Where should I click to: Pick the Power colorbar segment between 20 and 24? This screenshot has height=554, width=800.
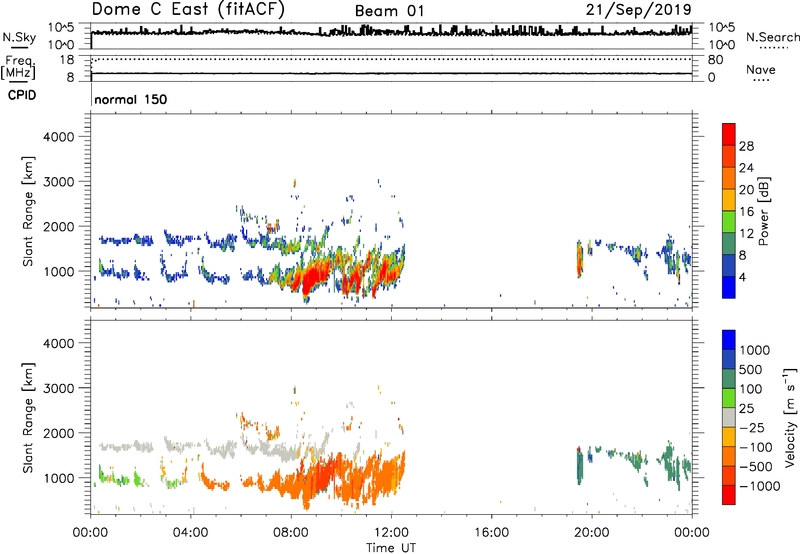click(x=729, y=179)
